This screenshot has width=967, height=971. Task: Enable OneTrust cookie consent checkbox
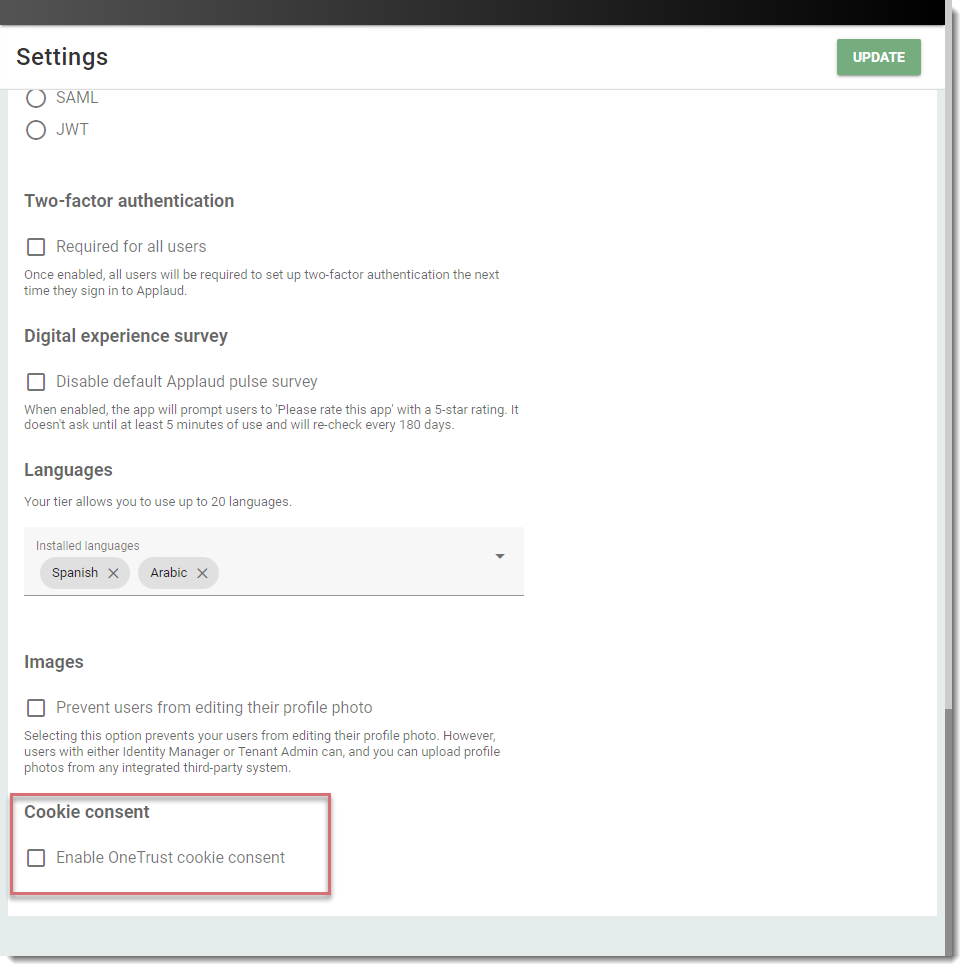36,858
